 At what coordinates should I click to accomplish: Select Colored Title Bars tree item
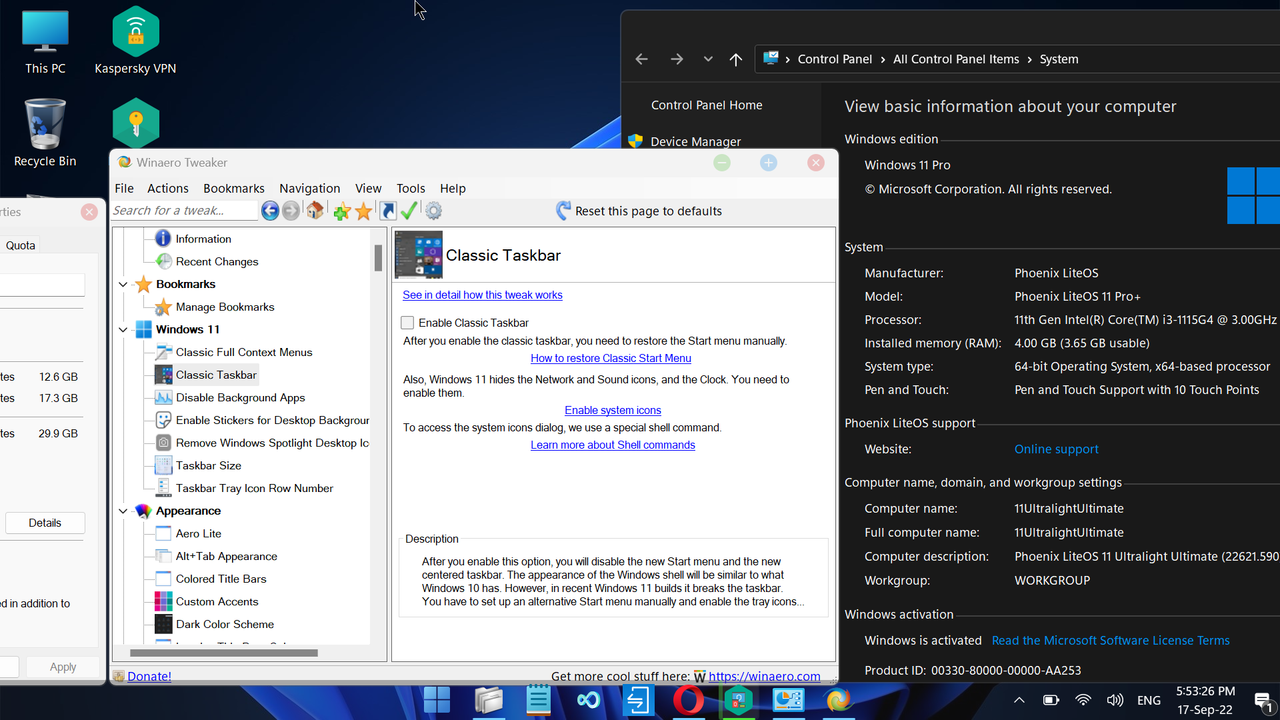[x=221, y=579]
